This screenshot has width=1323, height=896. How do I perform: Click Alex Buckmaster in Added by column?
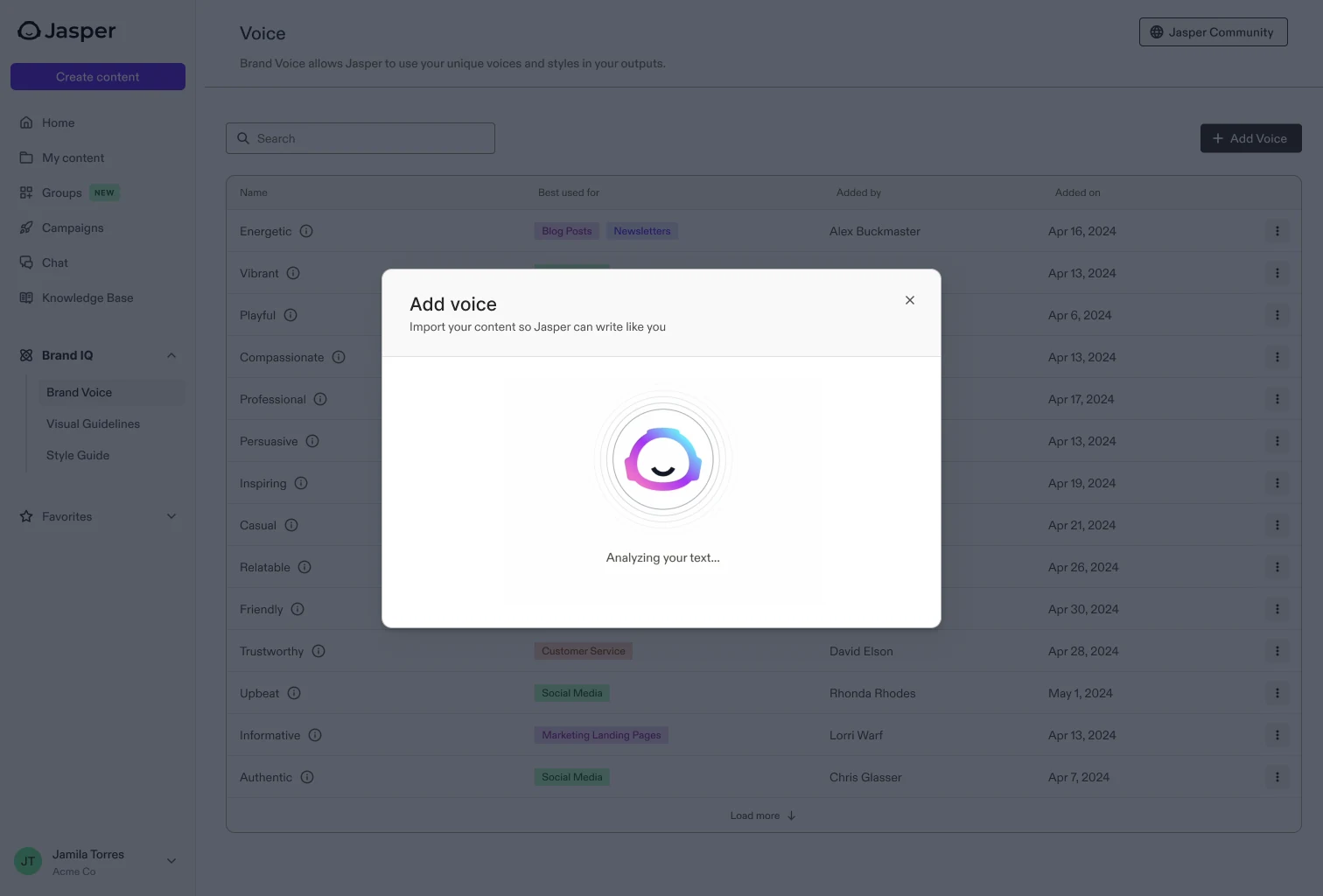pyautogui.click(x=875, y=231)
